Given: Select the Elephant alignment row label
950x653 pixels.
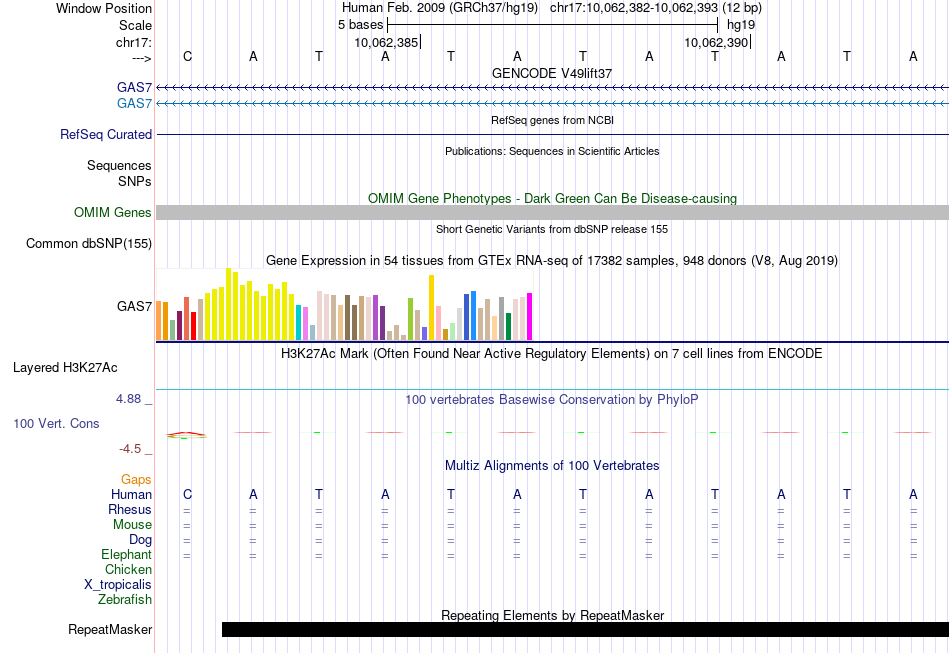Looking at the screenshot, I should [x=126, y=555].
